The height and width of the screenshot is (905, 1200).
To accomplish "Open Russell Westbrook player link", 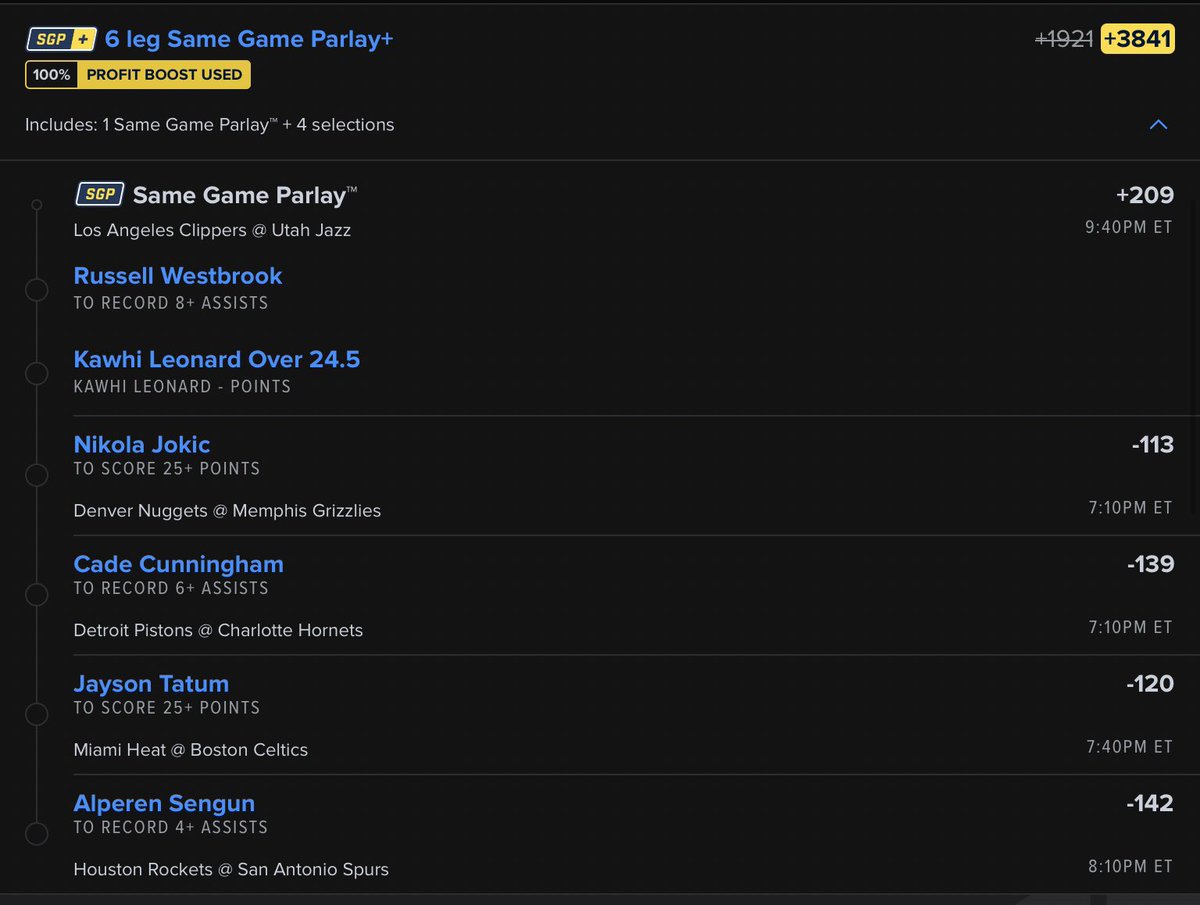I will [178, 276].
